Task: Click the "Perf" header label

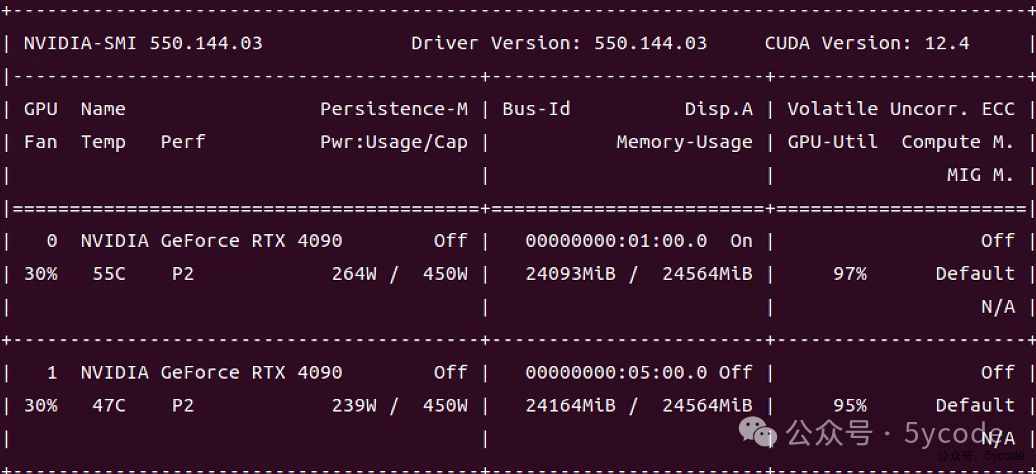Action: (183, 142)
